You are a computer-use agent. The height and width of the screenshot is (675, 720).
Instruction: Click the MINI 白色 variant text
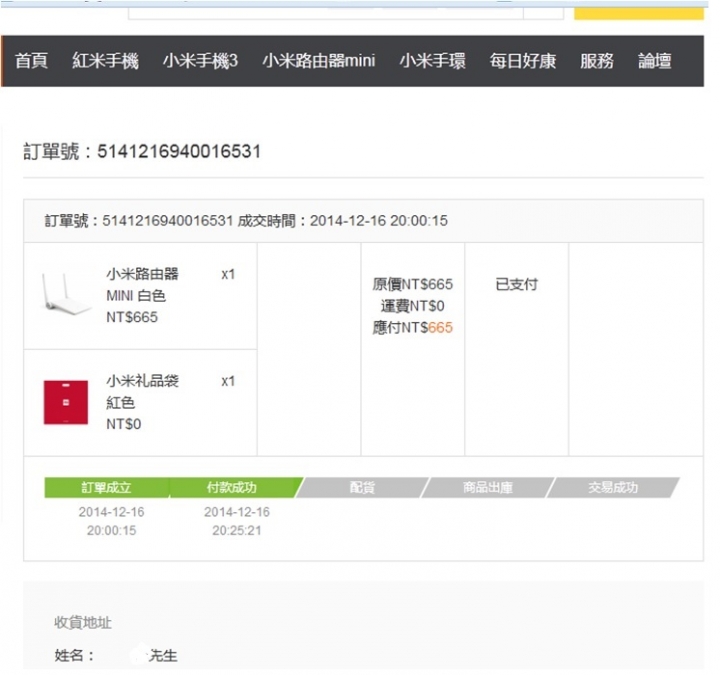(136, 296)
